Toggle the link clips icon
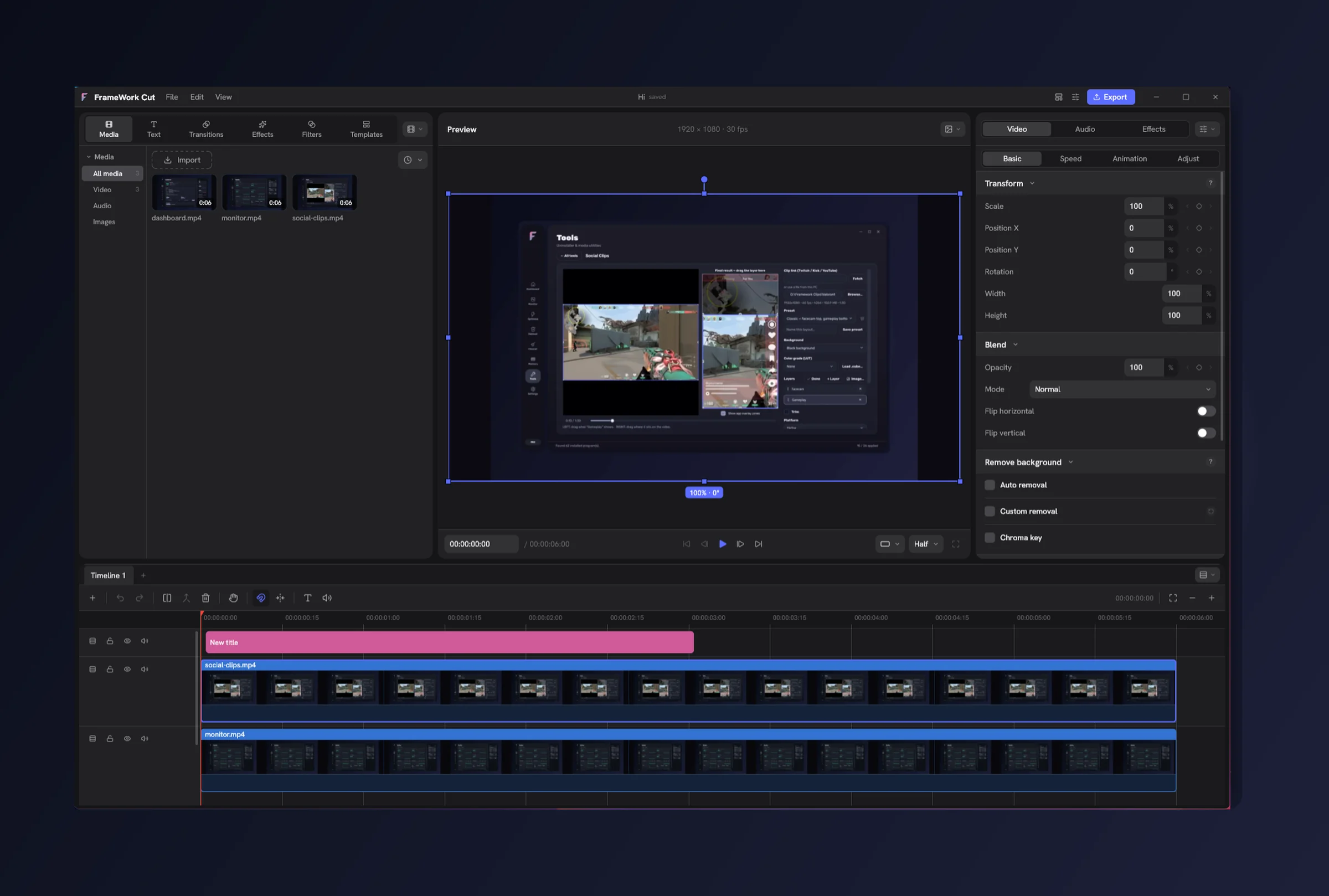1329x896 pixels. tap(261, 598)
